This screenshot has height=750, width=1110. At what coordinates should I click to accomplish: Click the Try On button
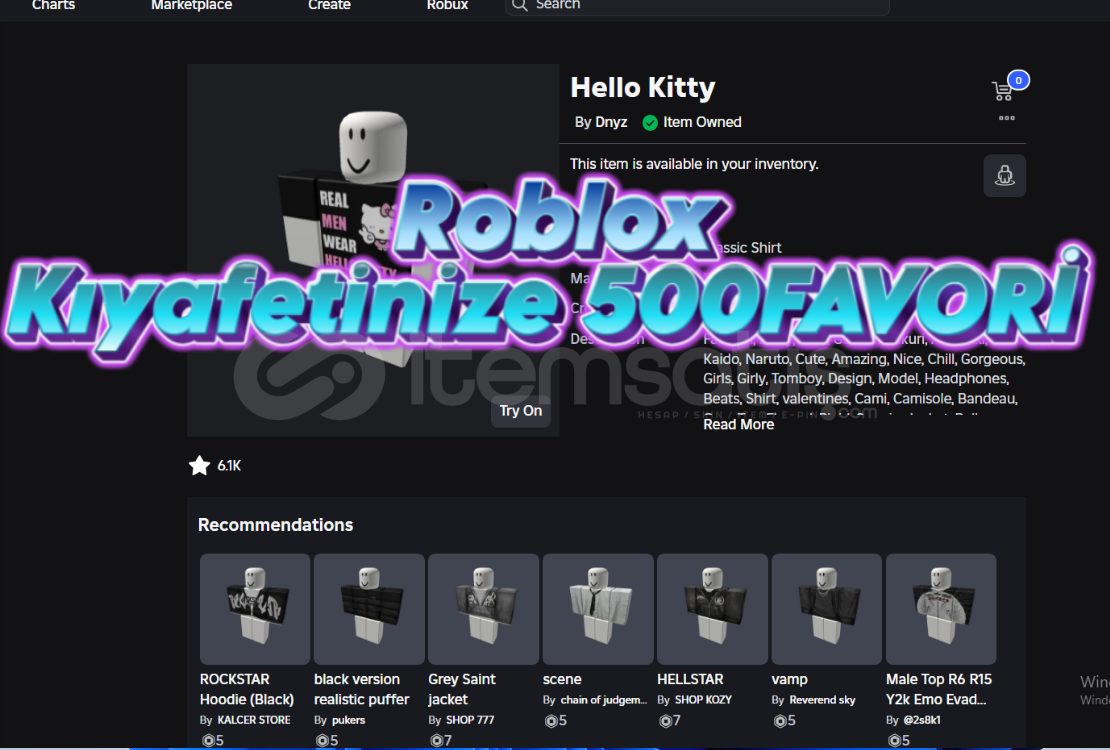(521, 411)
